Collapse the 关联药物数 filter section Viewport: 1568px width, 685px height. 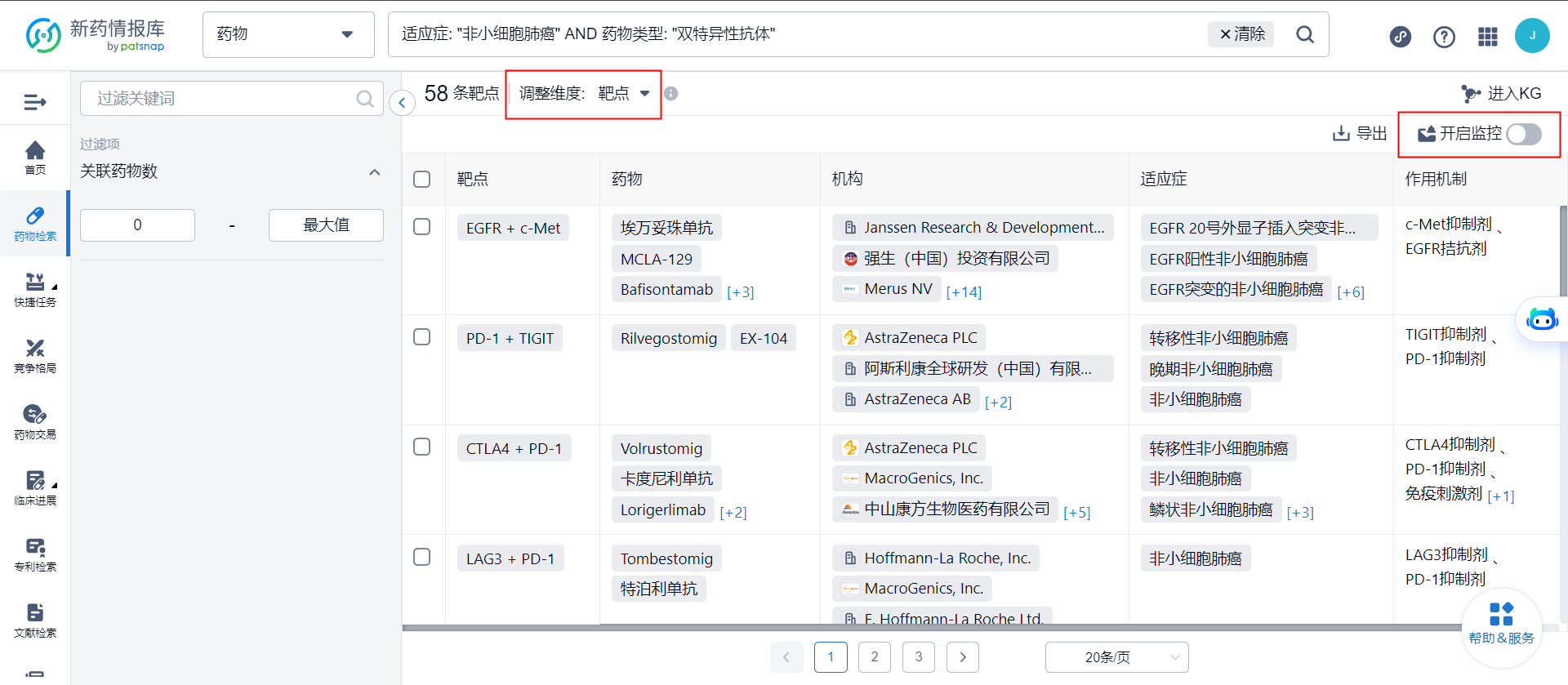[x=374, y=172]
